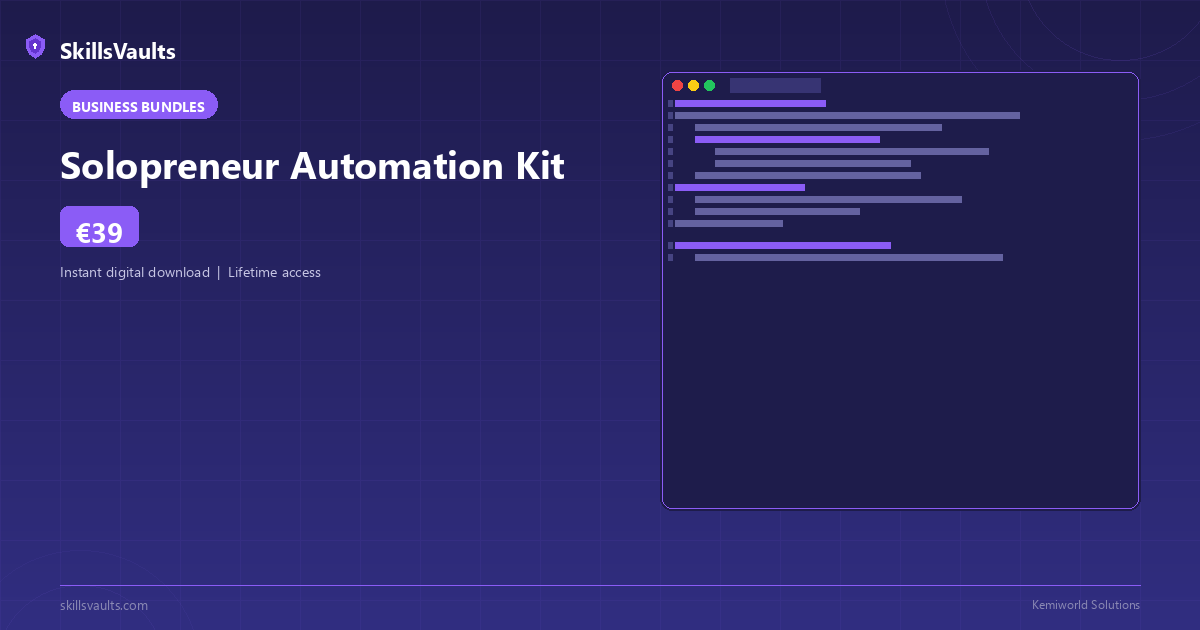
Task: Open the skillsvaults.com footer link
Action: pos(104,605)
